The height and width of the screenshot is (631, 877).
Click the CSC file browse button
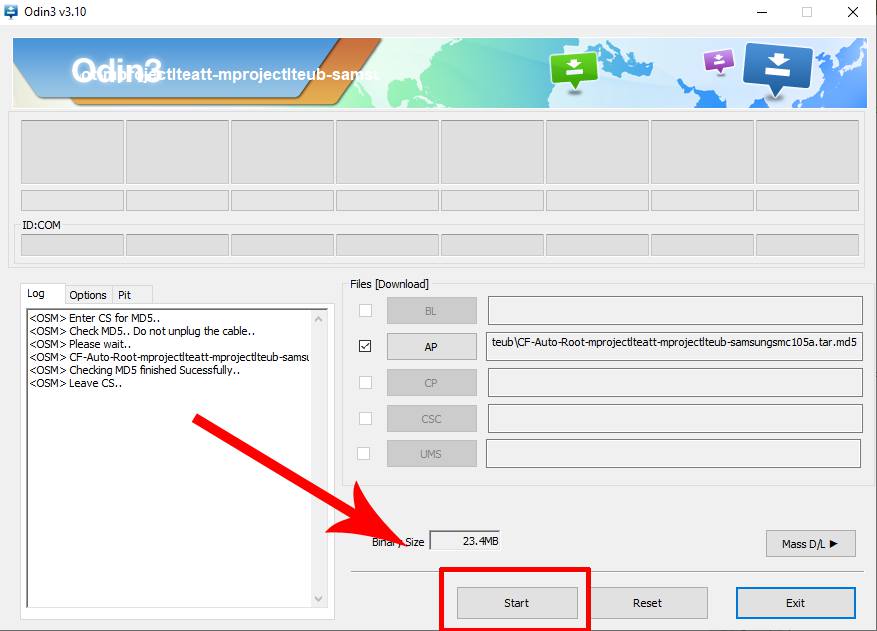[x=432, y=418]
